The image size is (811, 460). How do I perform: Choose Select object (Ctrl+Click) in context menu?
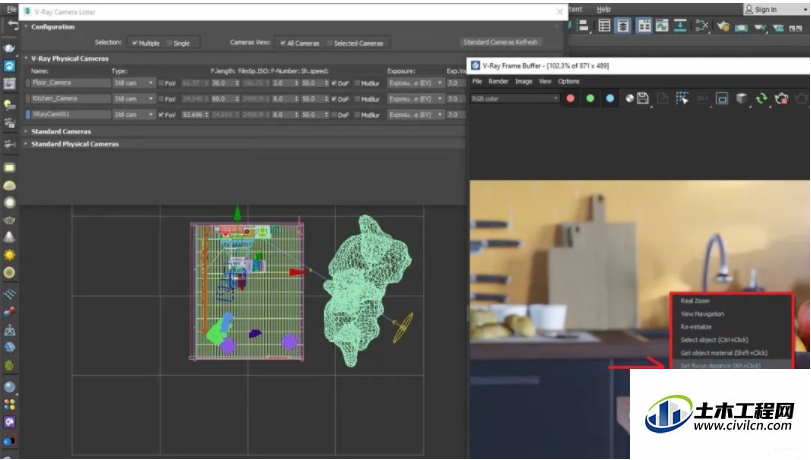tap(714, 340)
